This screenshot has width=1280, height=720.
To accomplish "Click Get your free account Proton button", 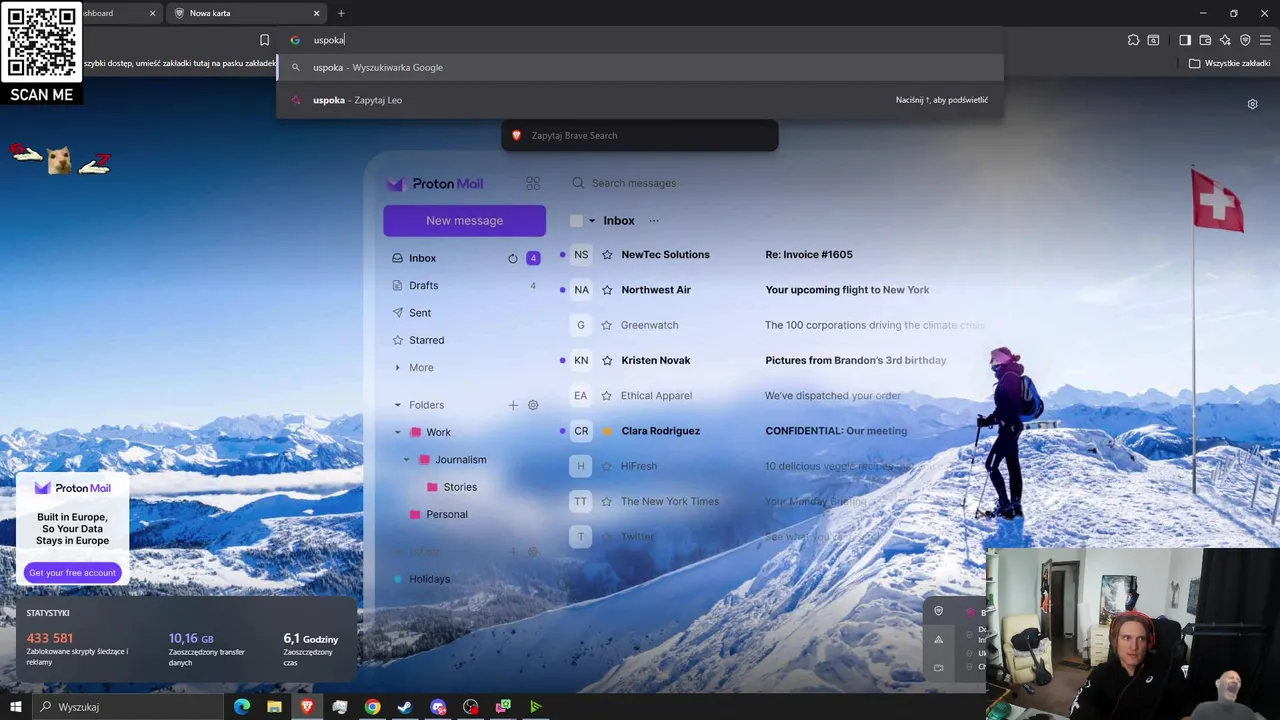I will 72,573.
